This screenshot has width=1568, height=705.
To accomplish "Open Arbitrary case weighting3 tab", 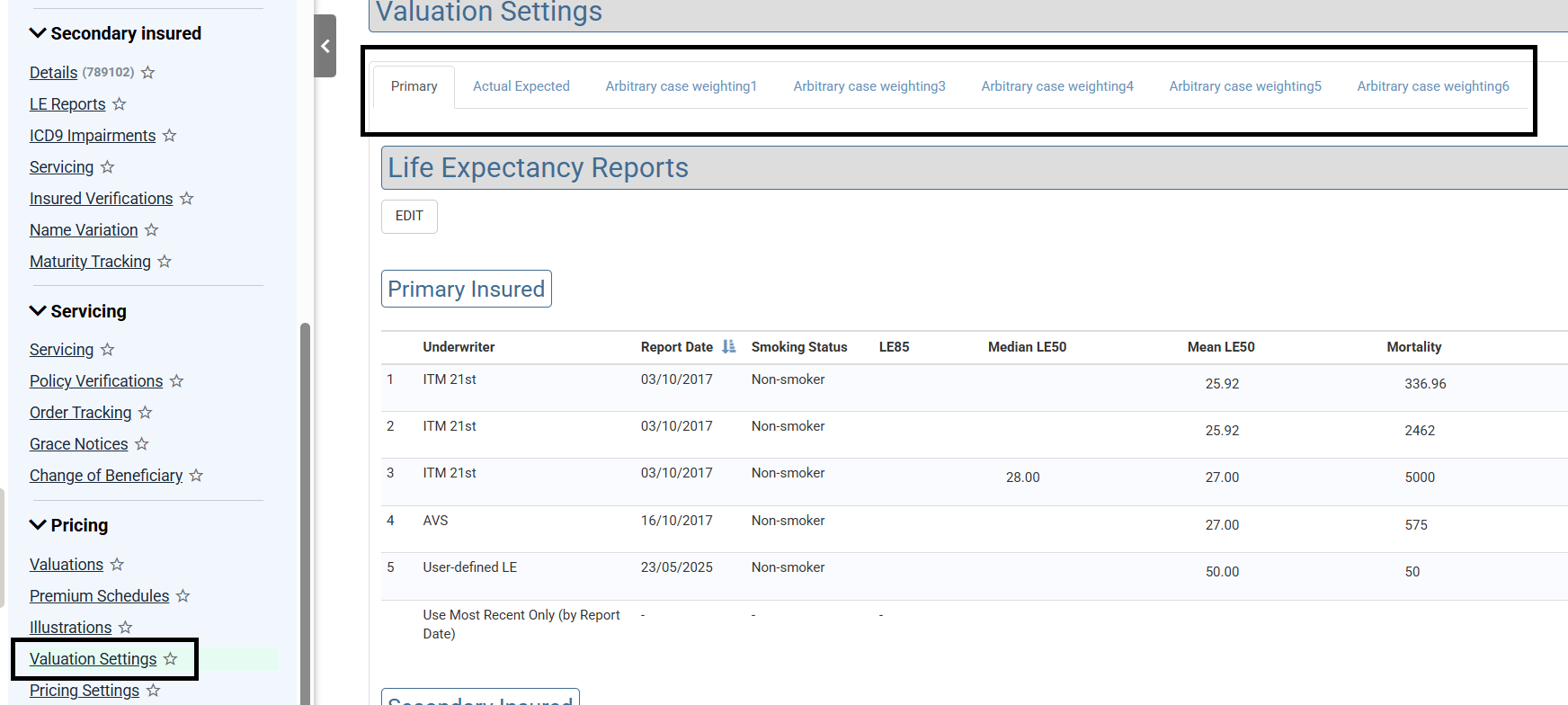I will pyautogui.click(x=869, y=86).
